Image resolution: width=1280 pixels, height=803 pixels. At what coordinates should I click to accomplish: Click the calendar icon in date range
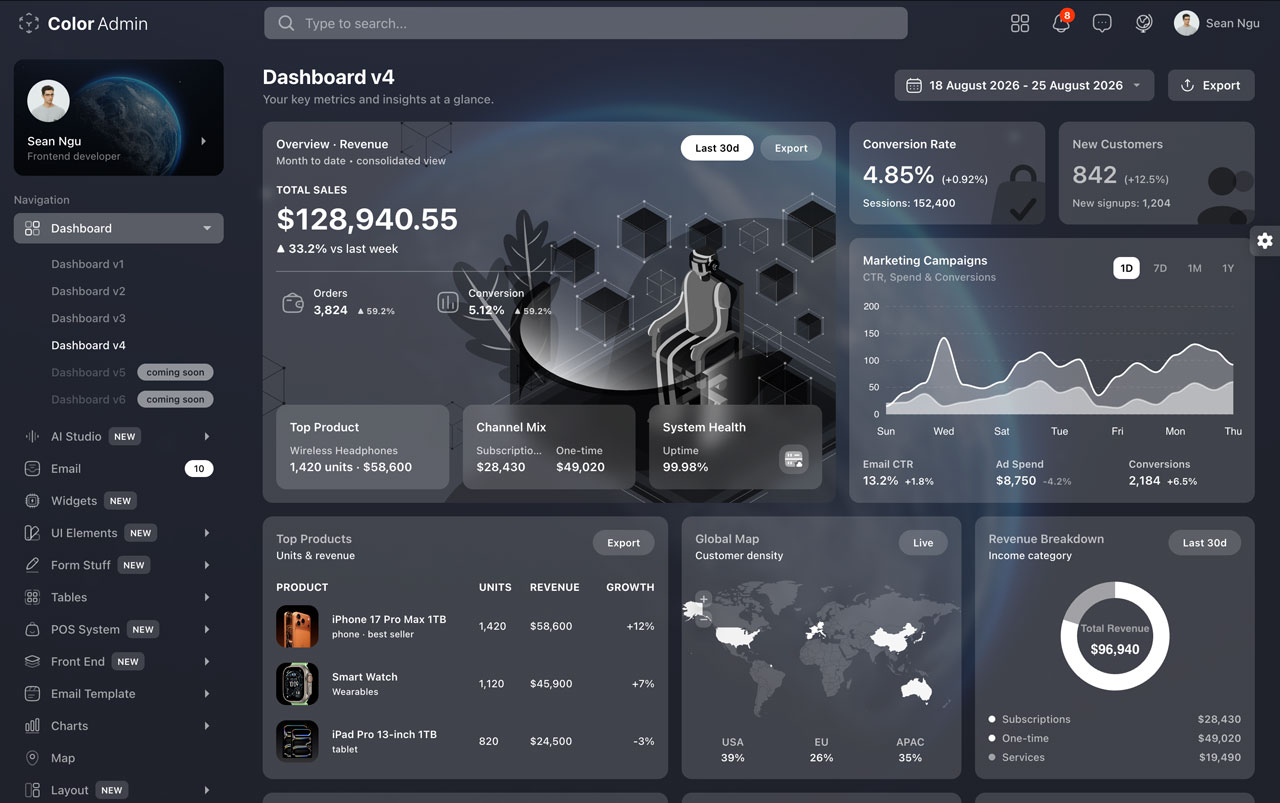913,86
